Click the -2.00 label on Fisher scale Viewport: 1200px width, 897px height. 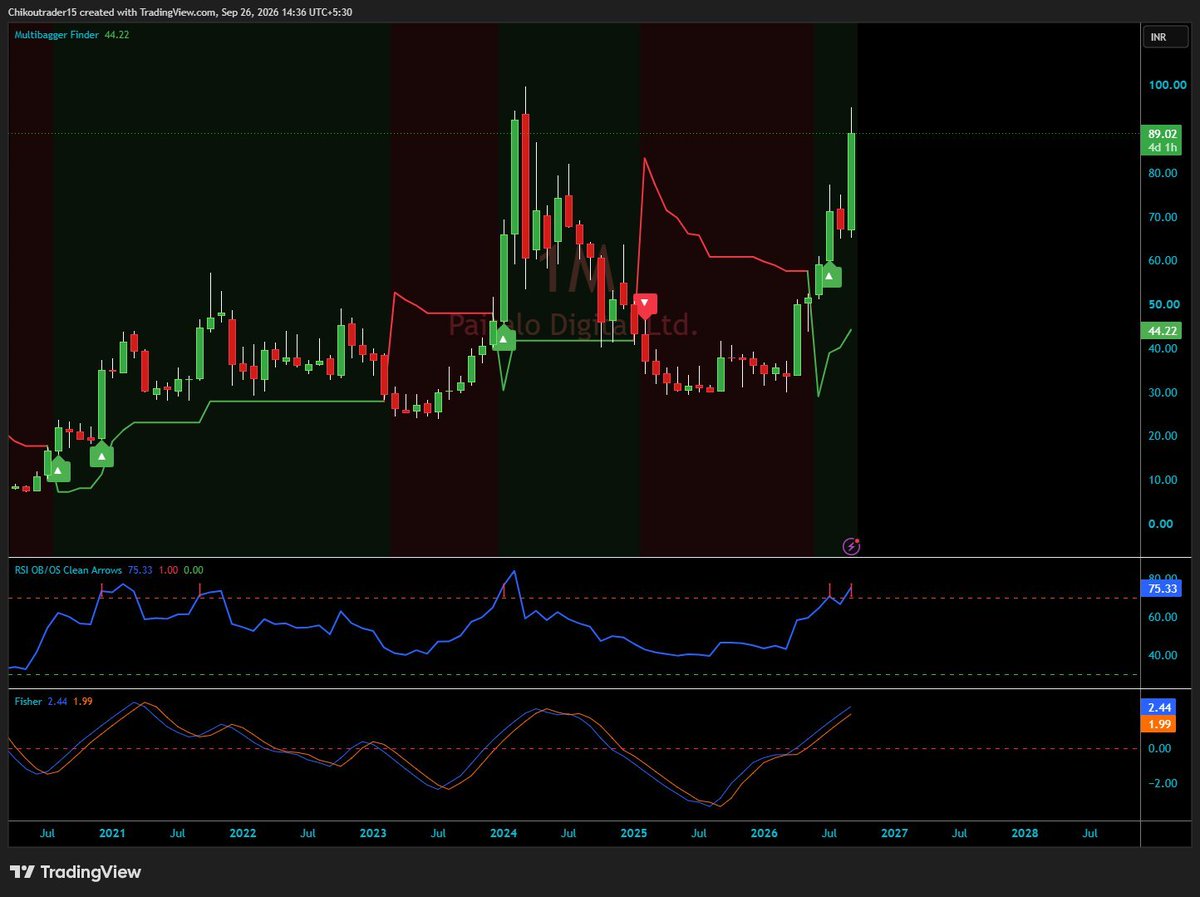tap(1164, 784)
